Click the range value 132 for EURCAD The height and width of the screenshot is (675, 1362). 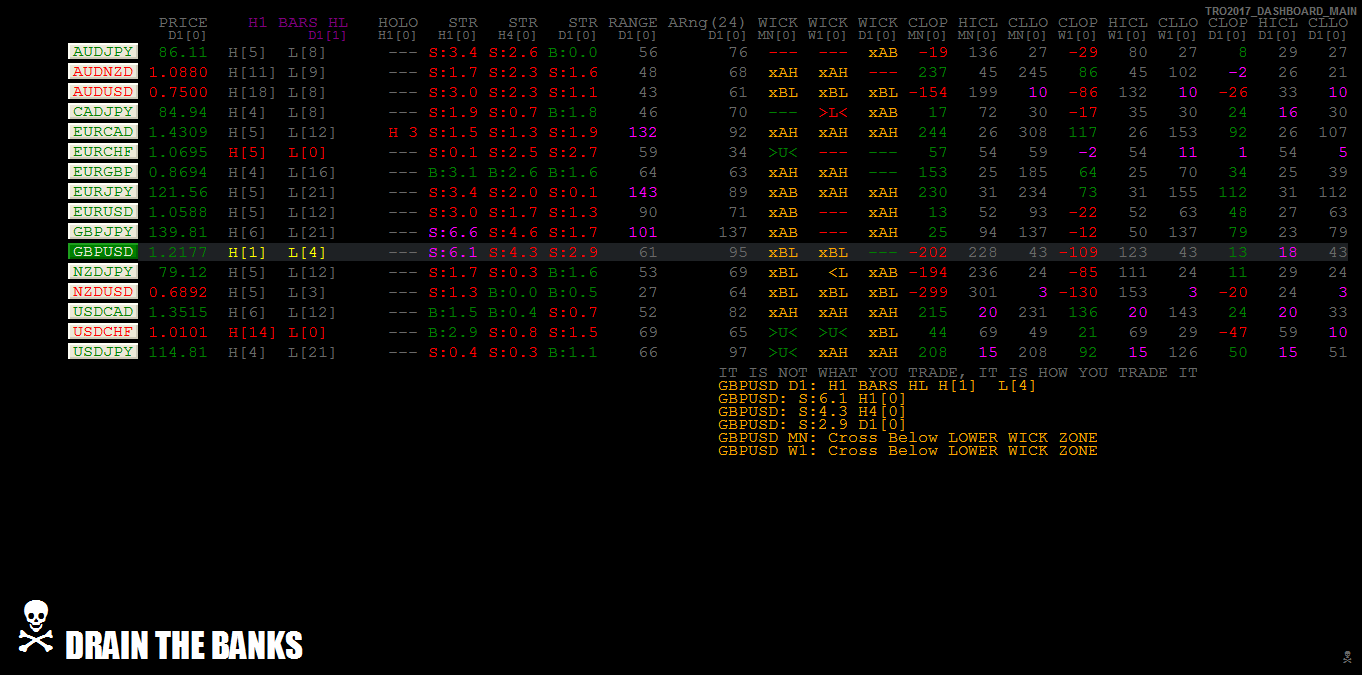point(643,132)
